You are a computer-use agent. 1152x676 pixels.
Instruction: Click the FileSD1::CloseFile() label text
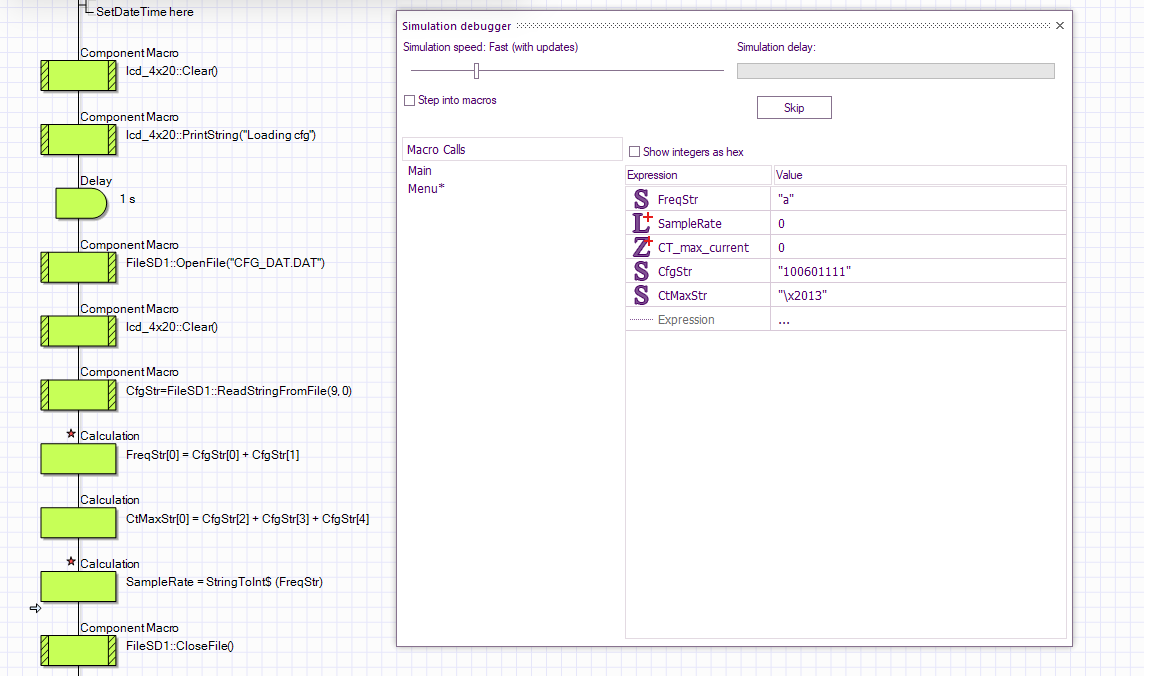(179, 646)
